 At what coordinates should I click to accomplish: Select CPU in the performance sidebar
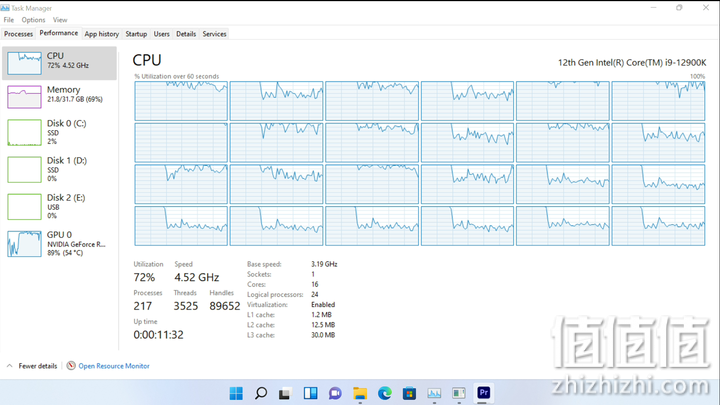coord(60,63)
